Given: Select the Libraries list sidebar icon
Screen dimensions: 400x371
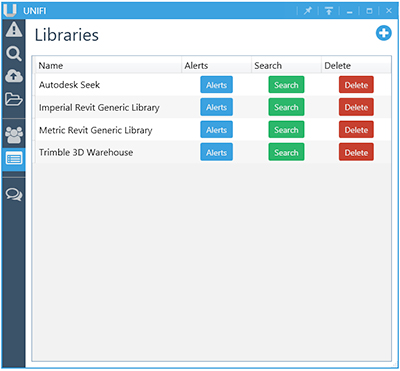Looking at the screenshot, I should click(14, 159).
